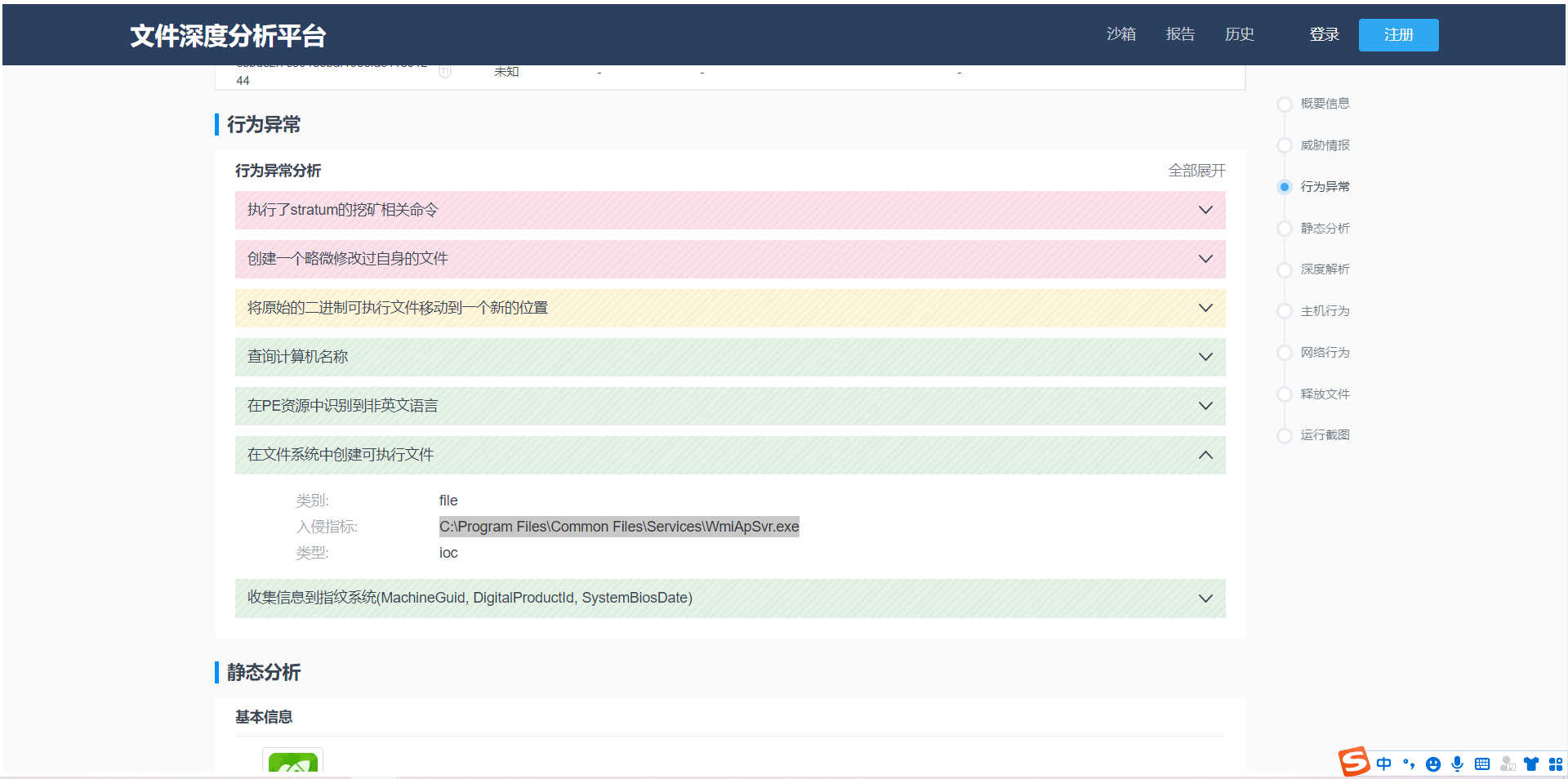Switch the punctuation mode icon in the Sogou bar
This screenshot has width=1568, height=779.
click(1409, 763)
